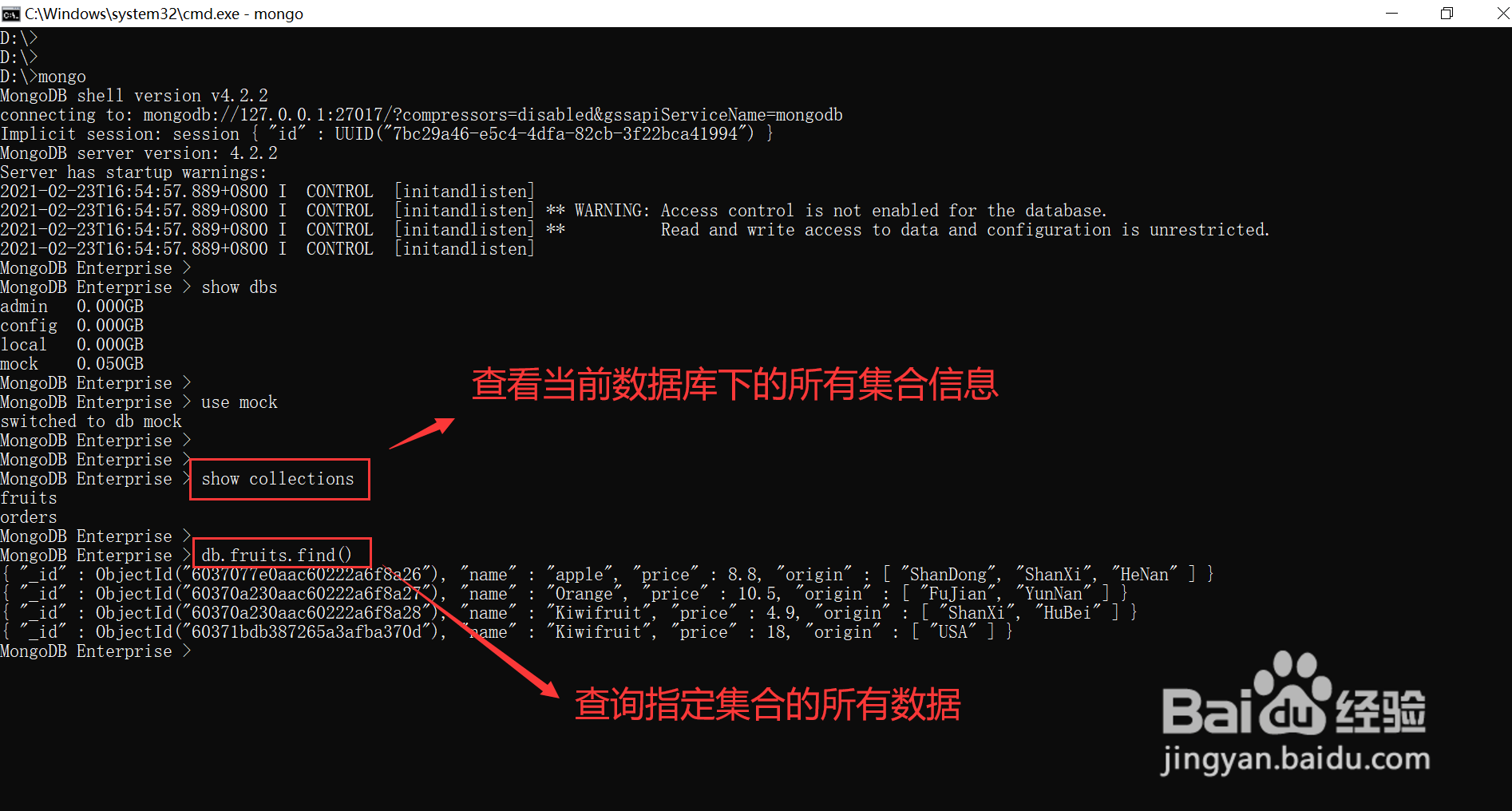Click the last empty MongoDB Enterprise prompt
This screenshot has height=811, width=1512.
[x=96, y=651]
